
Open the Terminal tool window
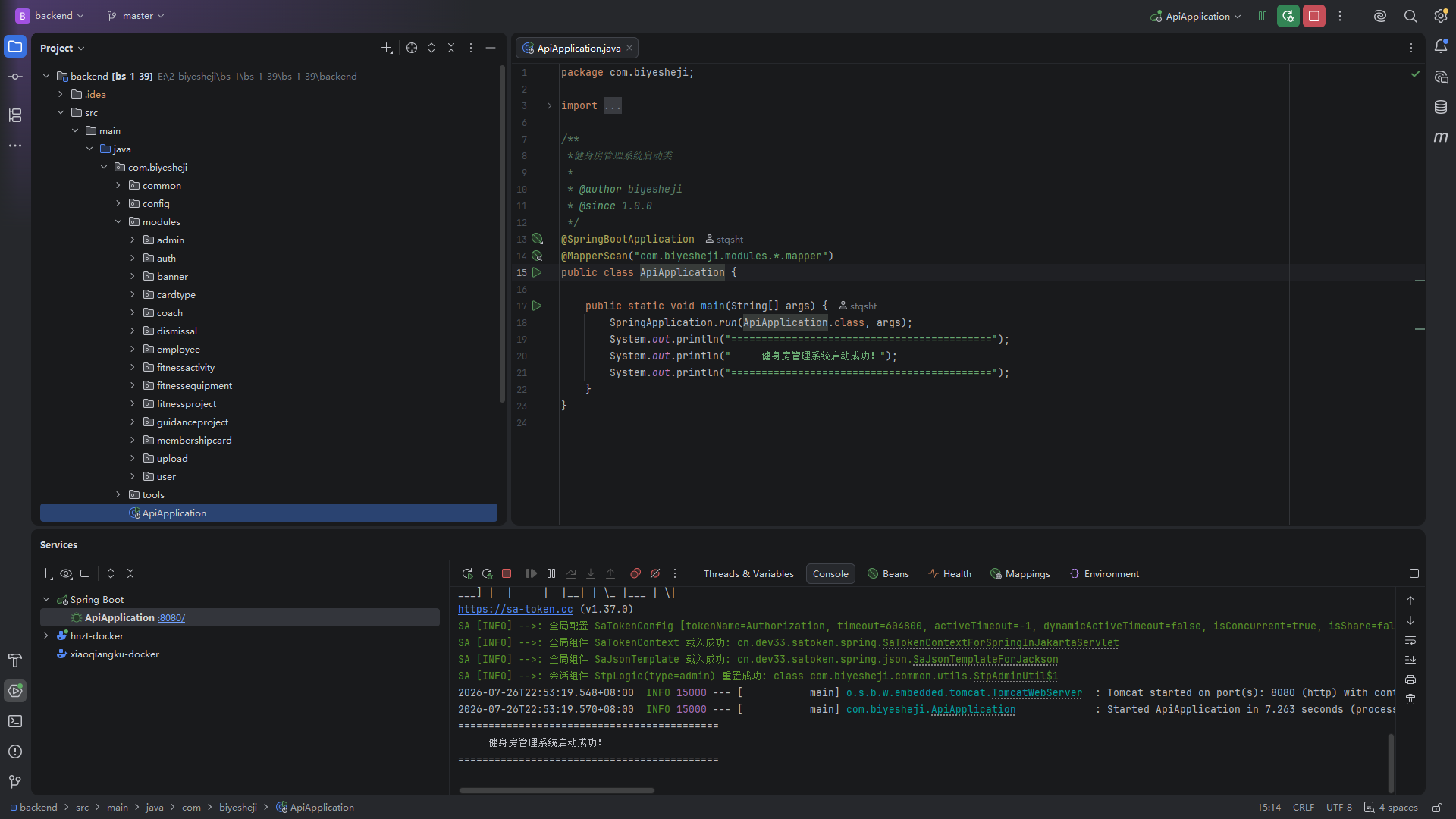(x=15, y=721)
